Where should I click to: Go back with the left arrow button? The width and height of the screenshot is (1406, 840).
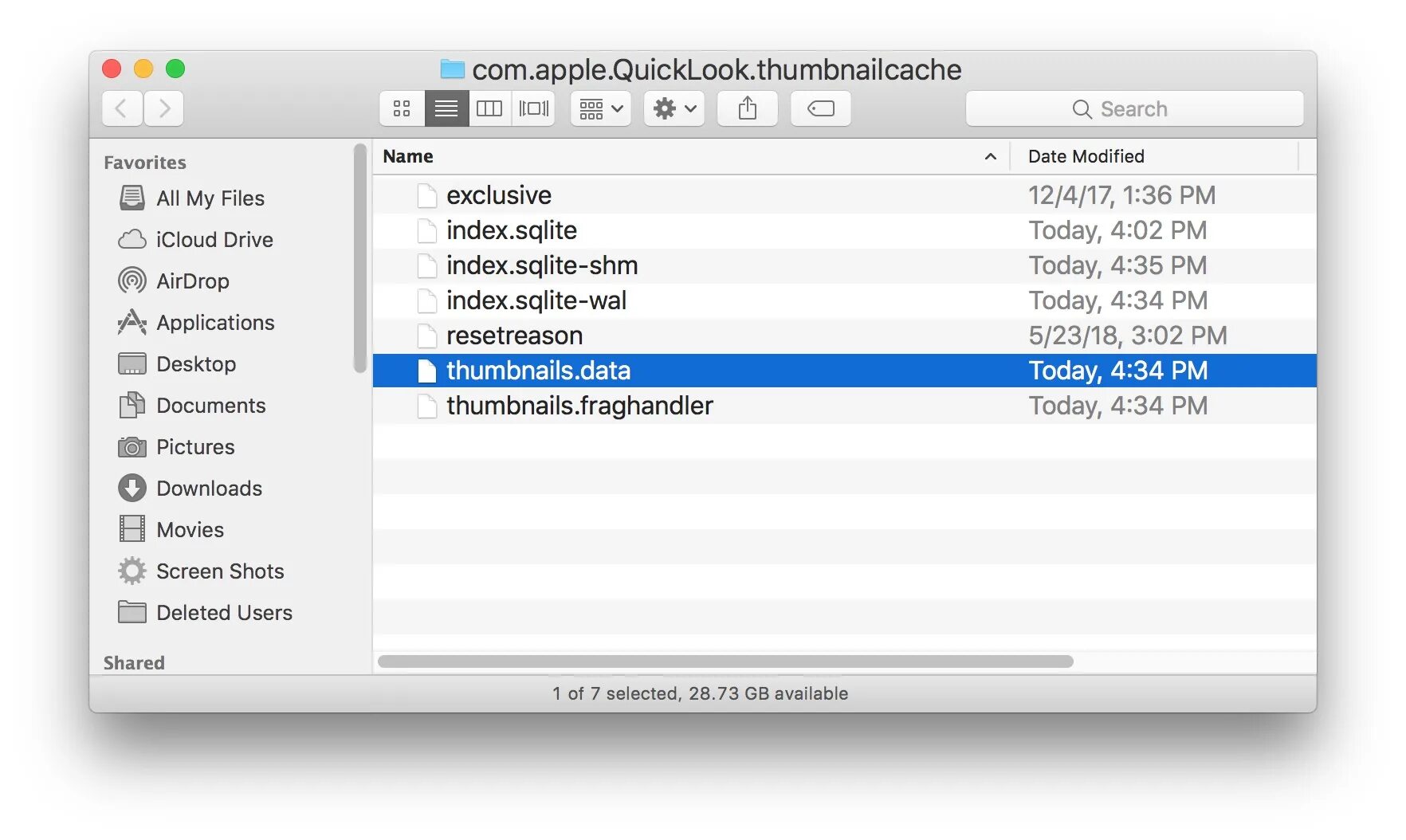tap(122, 108)
